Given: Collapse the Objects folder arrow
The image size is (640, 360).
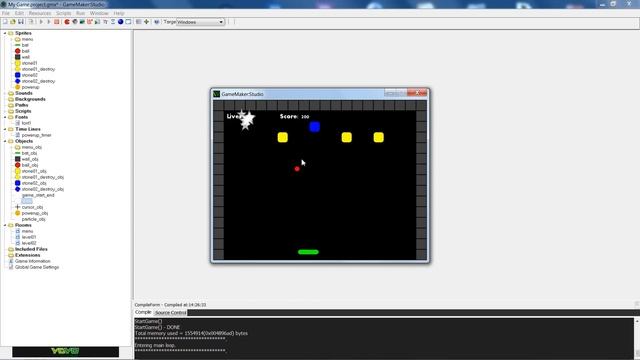Looking at the screenshot, I should tap(5, 141).
